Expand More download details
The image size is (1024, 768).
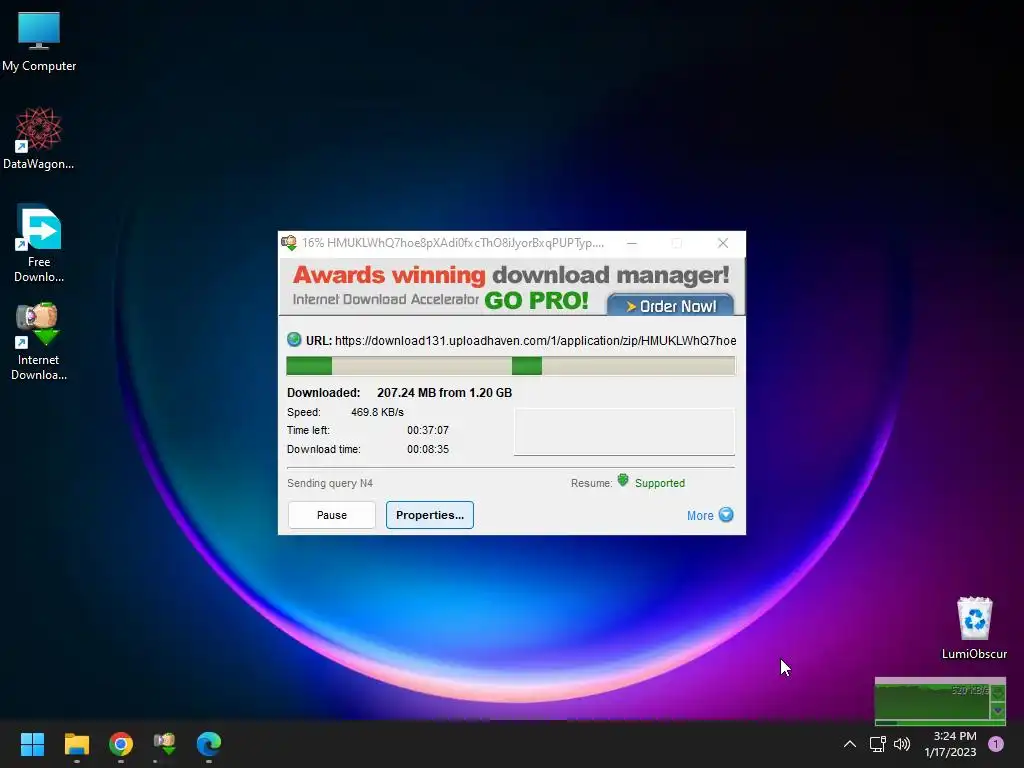pyautogui.click(x=710, y=515)
